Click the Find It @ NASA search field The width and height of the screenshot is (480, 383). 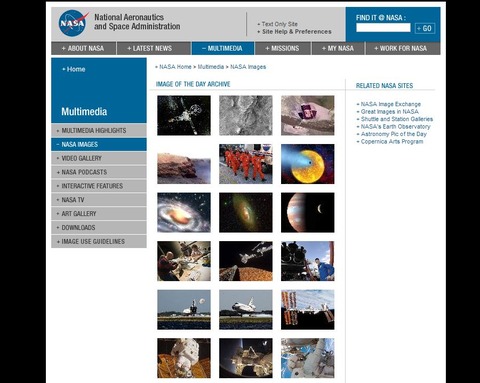383,28
